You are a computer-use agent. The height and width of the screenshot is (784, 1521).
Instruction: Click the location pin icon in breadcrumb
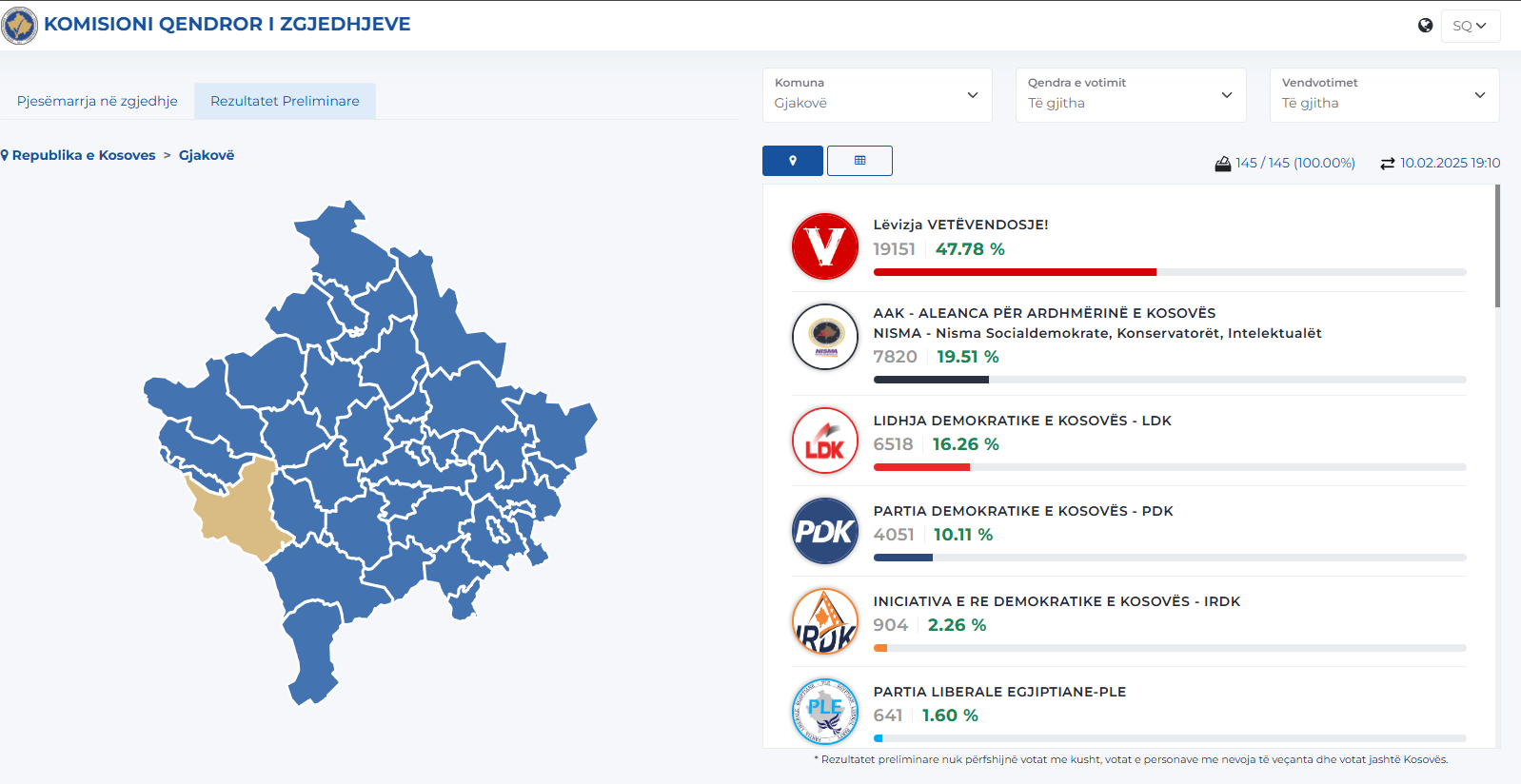click(5, 155)
